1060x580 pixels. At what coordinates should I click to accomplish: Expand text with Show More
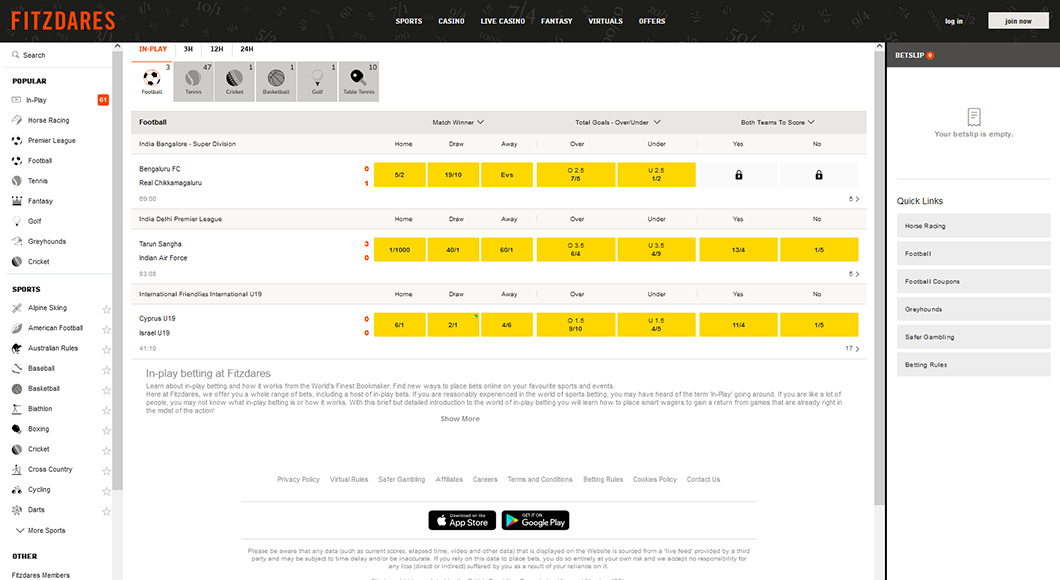pos(460,419)
